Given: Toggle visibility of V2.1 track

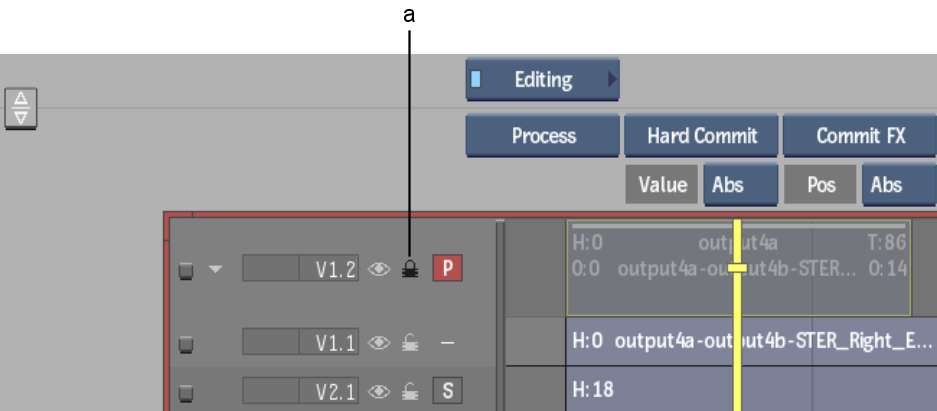Looking at the screenshot, I should click(379, 391).
